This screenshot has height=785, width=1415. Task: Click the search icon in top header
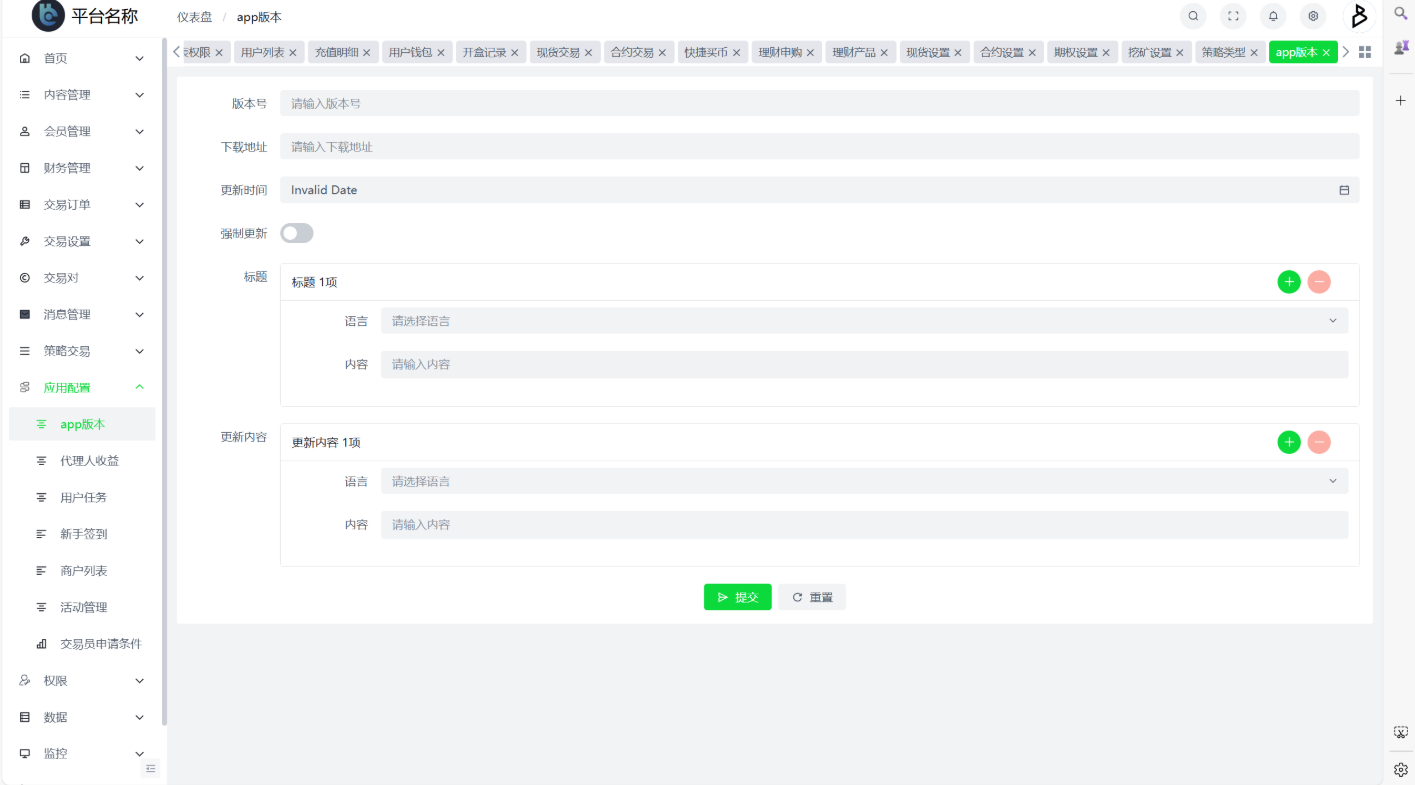pos(1193,16)
